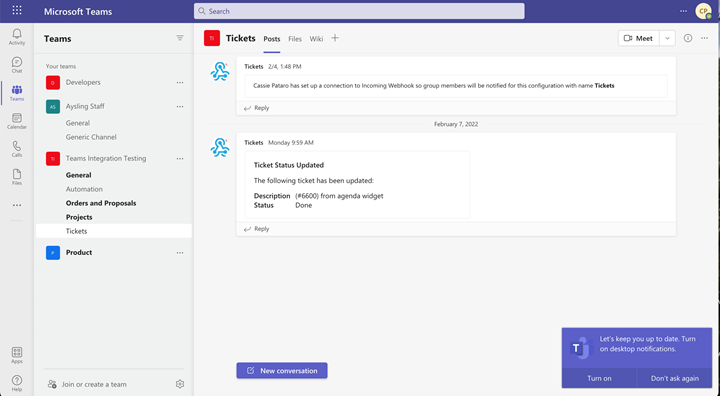Click the Help question mark icon

pos(17,380)
